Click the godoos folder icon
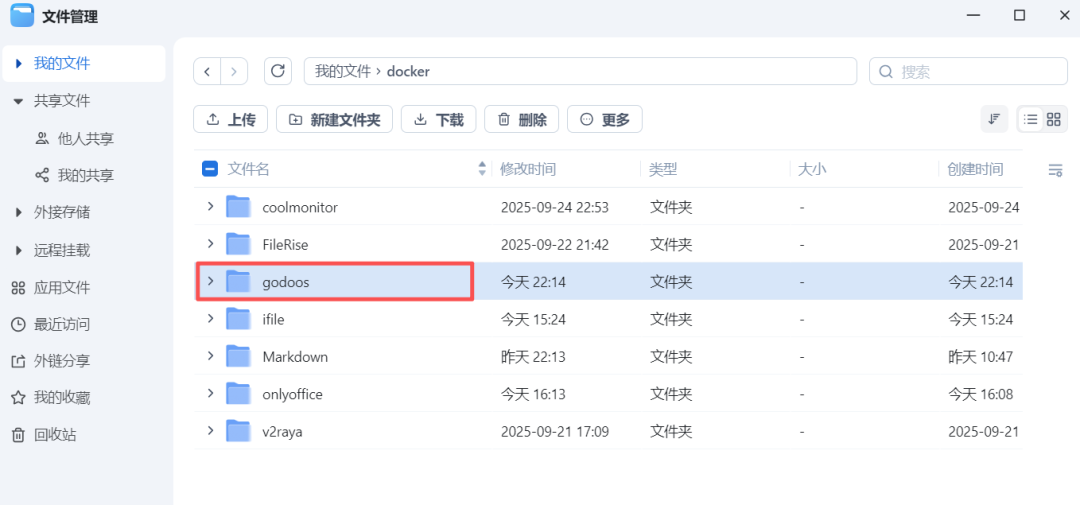This screenshot has height=505, width=1080. (x=238, y=282)
